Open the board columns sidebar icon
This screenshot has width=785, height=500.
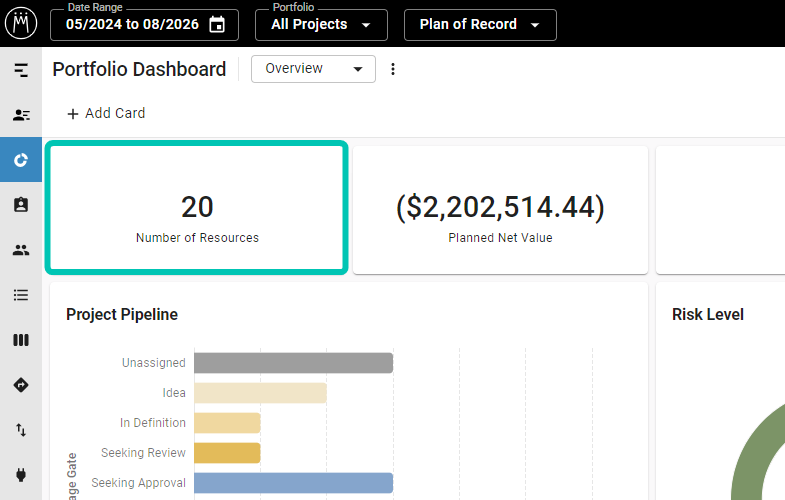21,340
